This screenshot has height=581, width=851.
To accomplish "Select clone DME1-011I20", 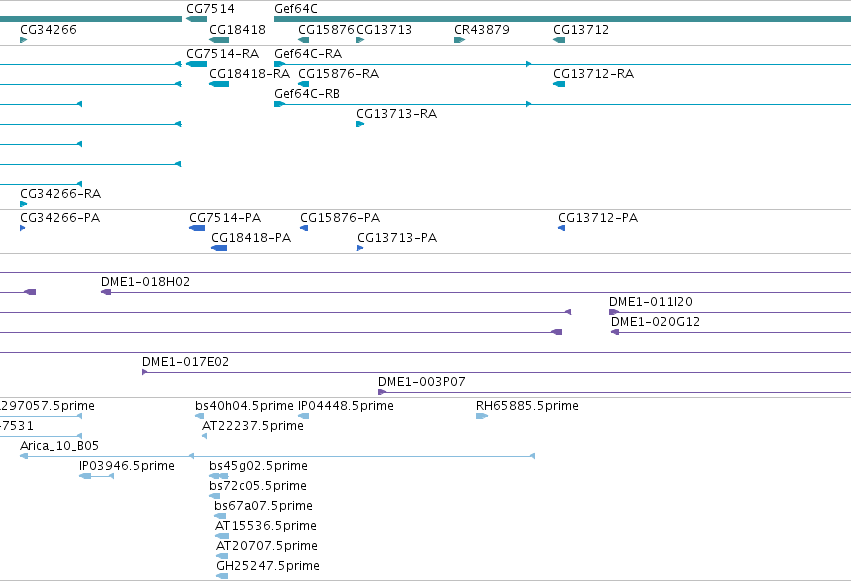I will (651, 302).
